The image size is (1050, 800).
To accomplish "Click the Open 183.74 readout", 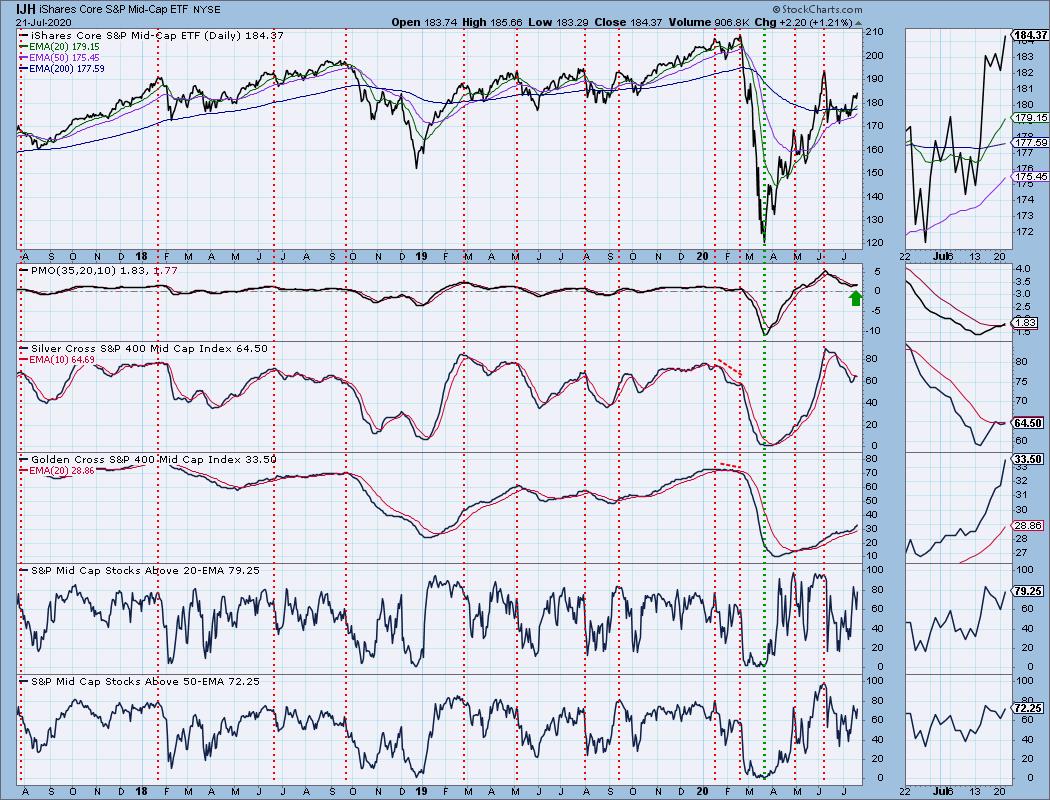I will click(425, 22).
